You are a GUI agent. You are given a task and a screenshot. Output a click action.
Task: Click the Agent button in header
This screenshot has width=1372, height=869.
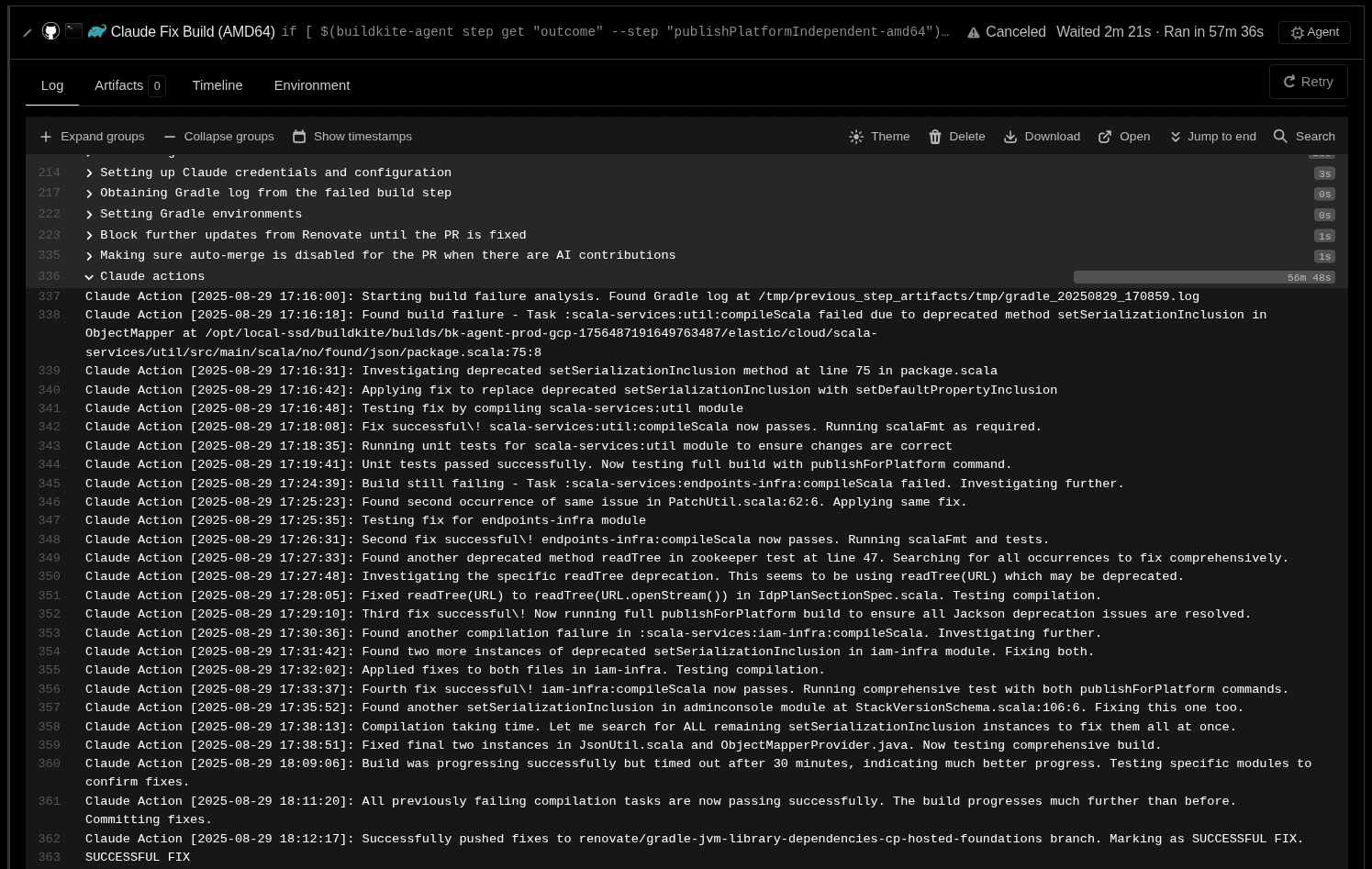point(1313,32)
